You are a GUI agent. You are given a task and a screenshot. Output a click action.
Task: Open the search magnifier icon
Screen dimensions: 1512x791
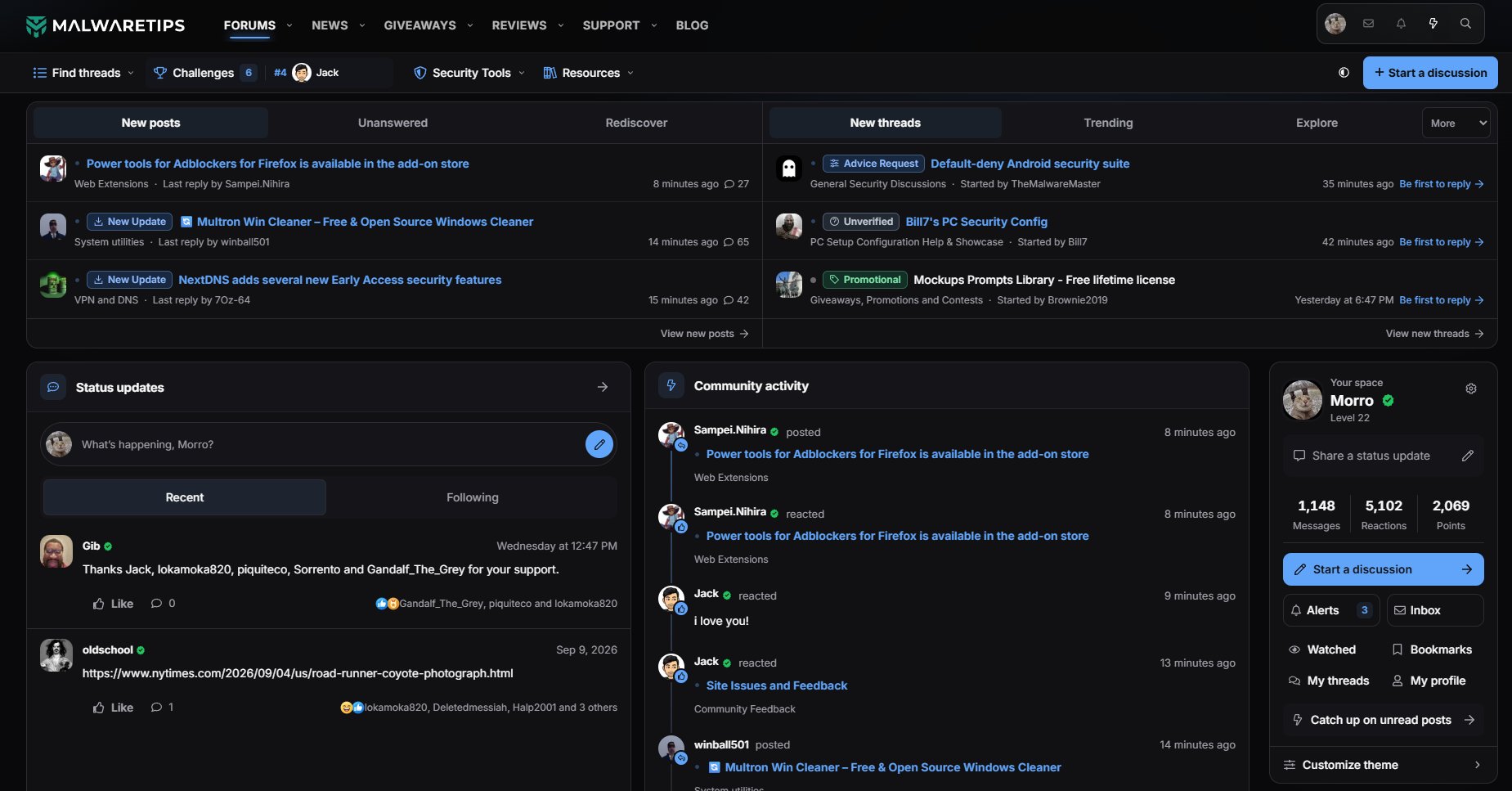tap(1466, 24)
